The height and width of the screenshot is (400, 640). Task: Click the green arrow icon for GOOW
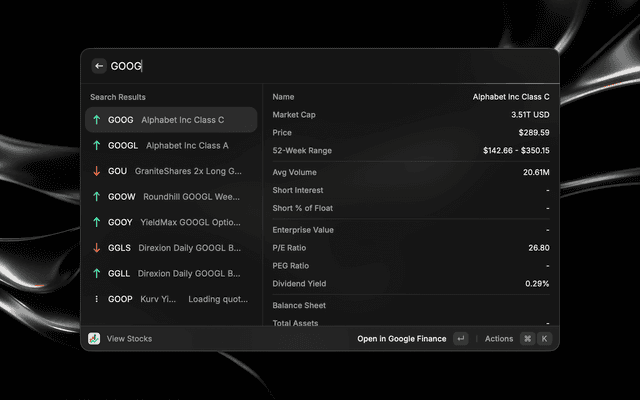(x=96, y=197)
